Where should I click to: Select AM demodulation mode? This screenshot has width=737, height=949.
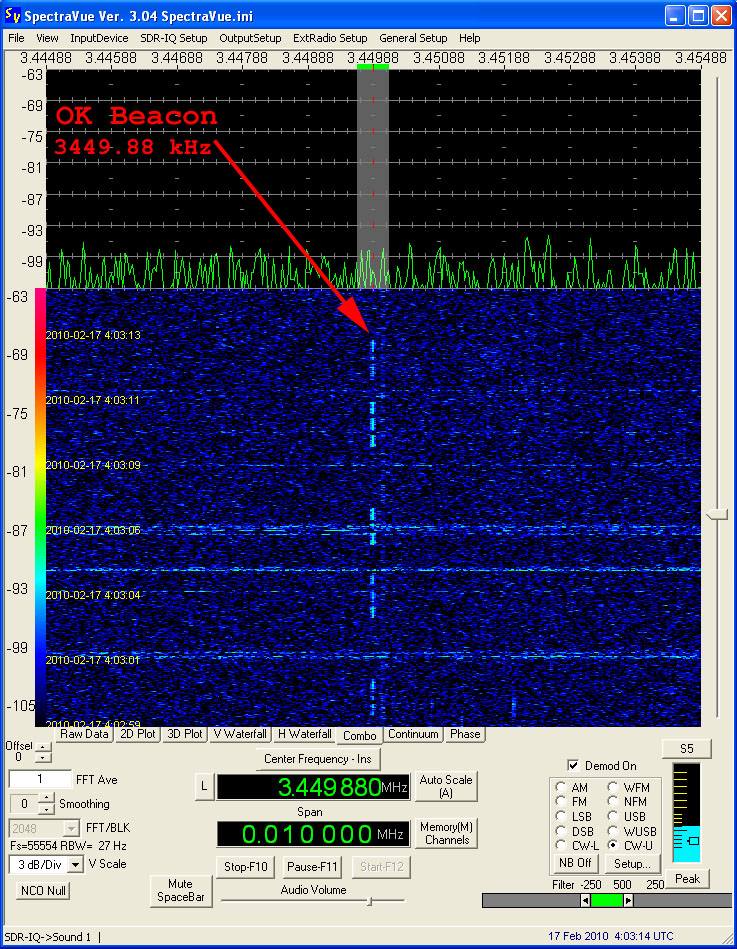(x=561, y=787)
